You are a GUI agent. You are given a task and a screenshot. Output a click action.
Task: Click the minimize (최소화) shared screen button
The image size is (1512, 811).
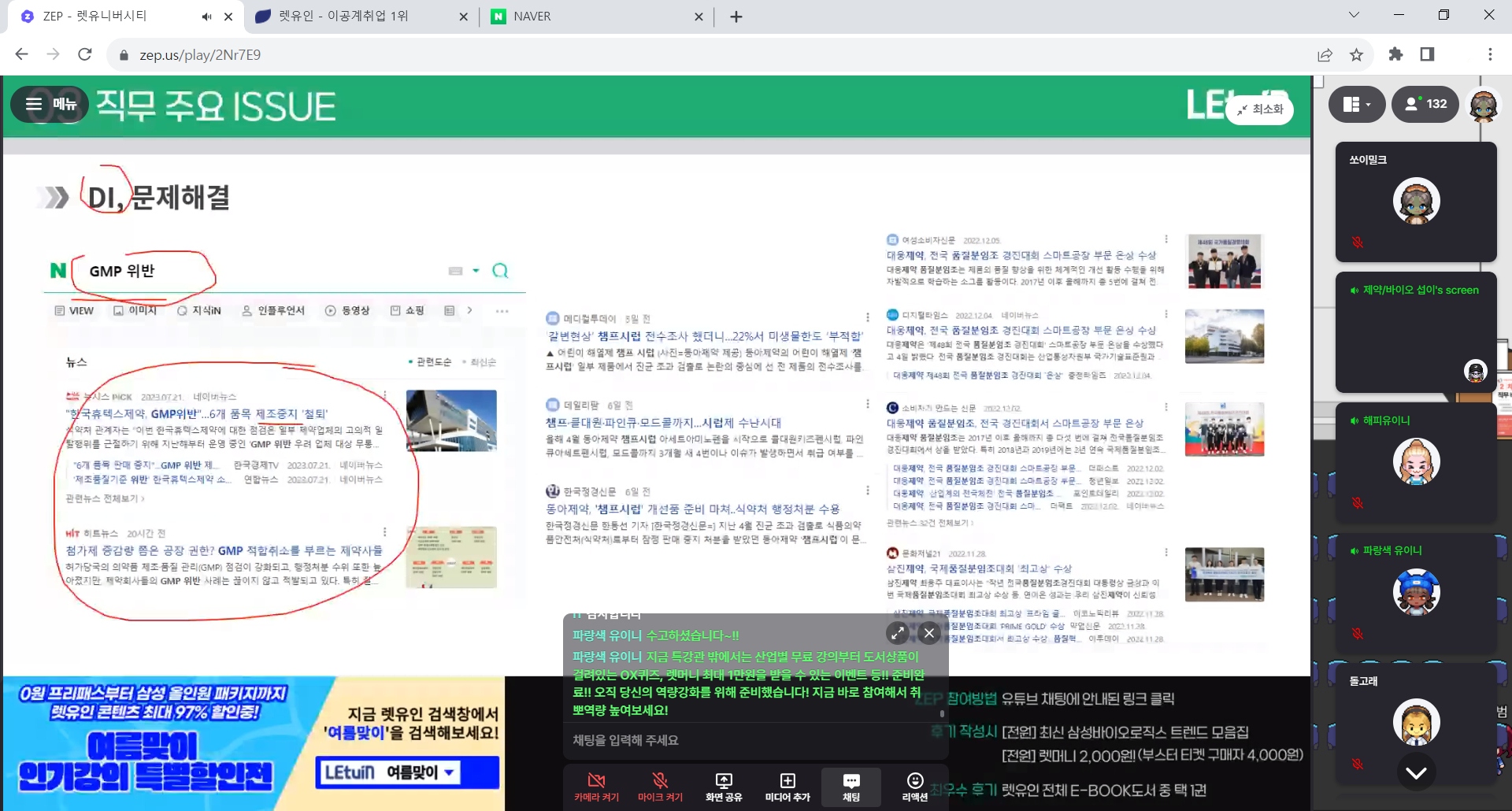(x=1259, y=109)
